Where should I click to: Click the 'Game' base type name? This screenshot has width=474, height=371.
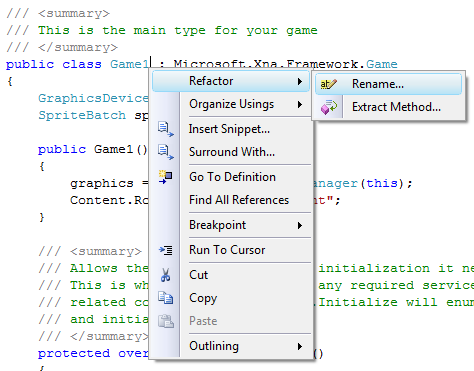[382, 64]
